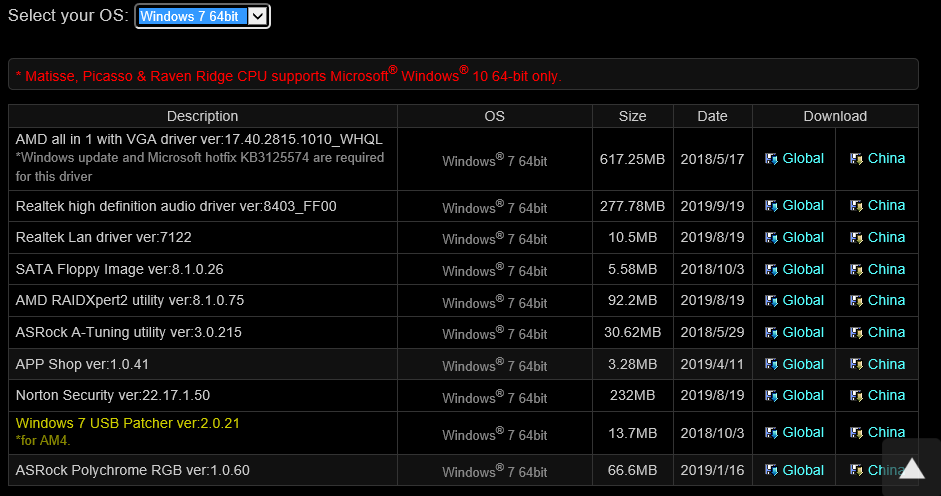Click the scroll-to-top arrow button
The width and height of the screenshot is (941, 496).
911,467
